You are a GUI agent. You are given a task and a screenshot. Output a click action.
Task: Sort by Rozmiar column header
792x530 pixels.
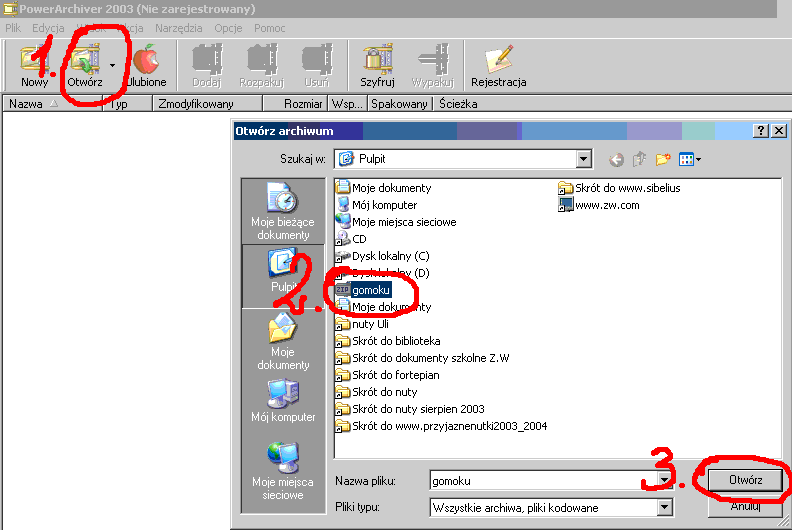tap(295, 104)
